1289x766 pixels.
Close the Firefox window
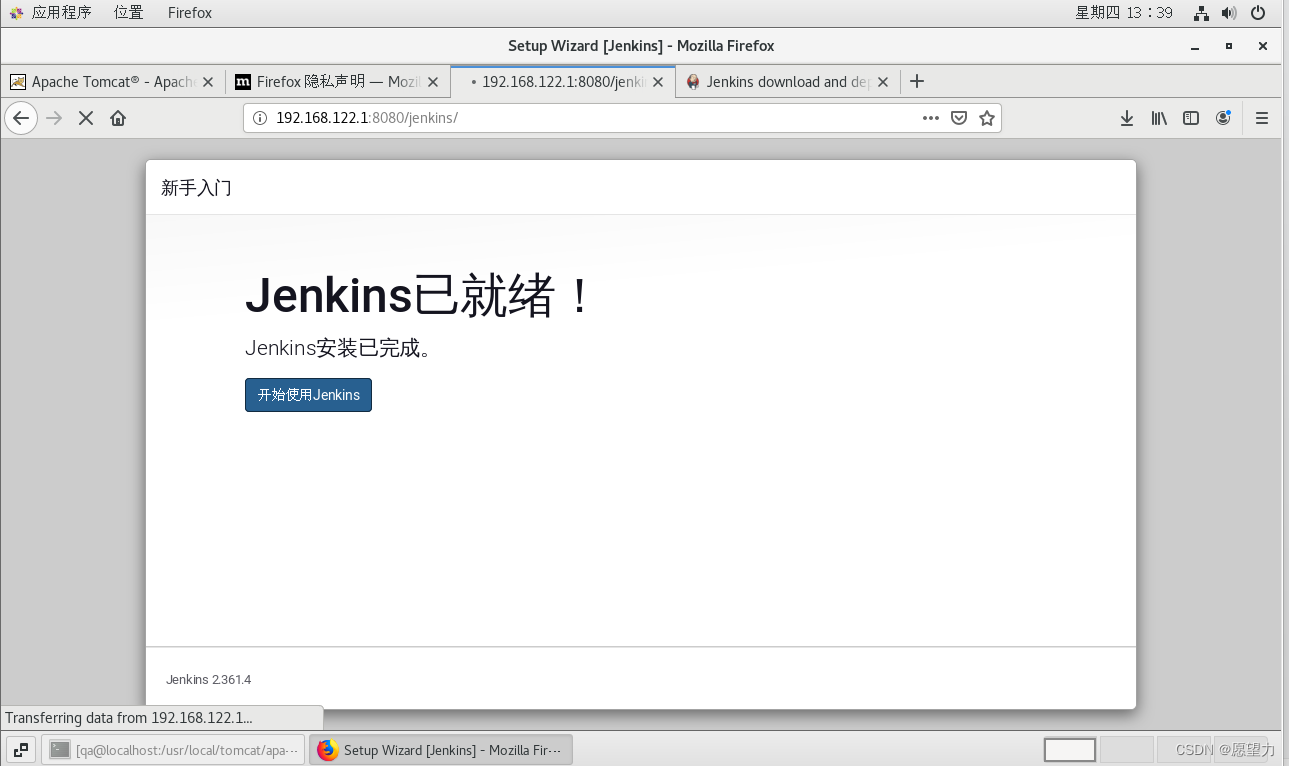1263,46
